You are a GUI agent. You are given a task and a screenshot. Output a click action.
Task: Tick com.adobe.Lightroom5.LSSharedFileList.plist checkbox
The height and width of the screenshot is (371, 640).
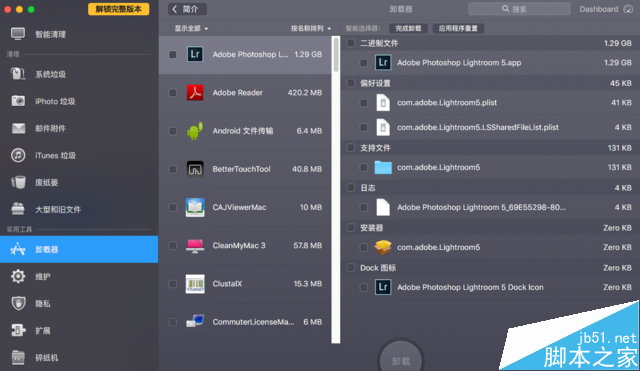click(363, 127)
